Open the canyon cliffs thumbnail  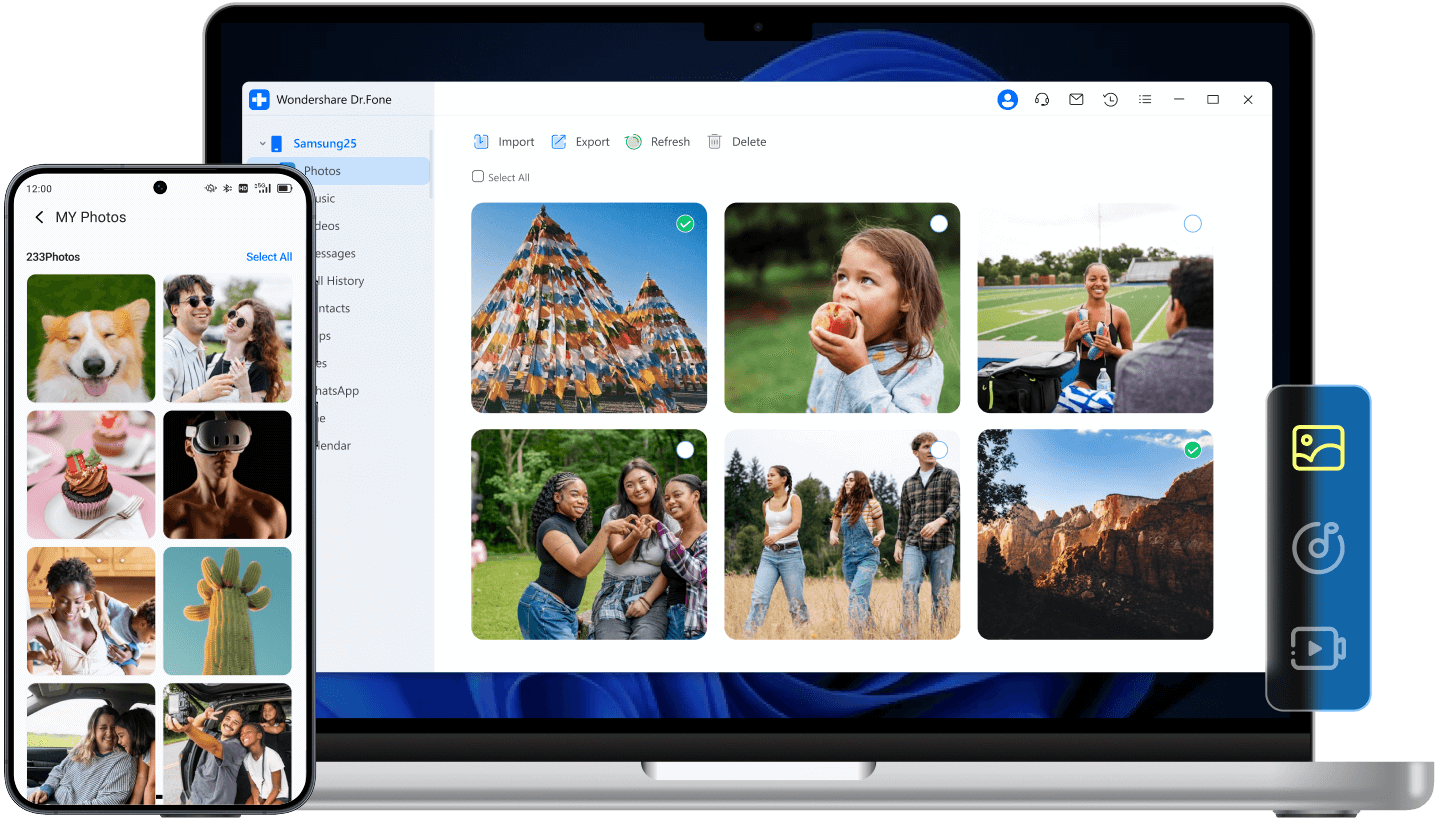[1095, 535]
